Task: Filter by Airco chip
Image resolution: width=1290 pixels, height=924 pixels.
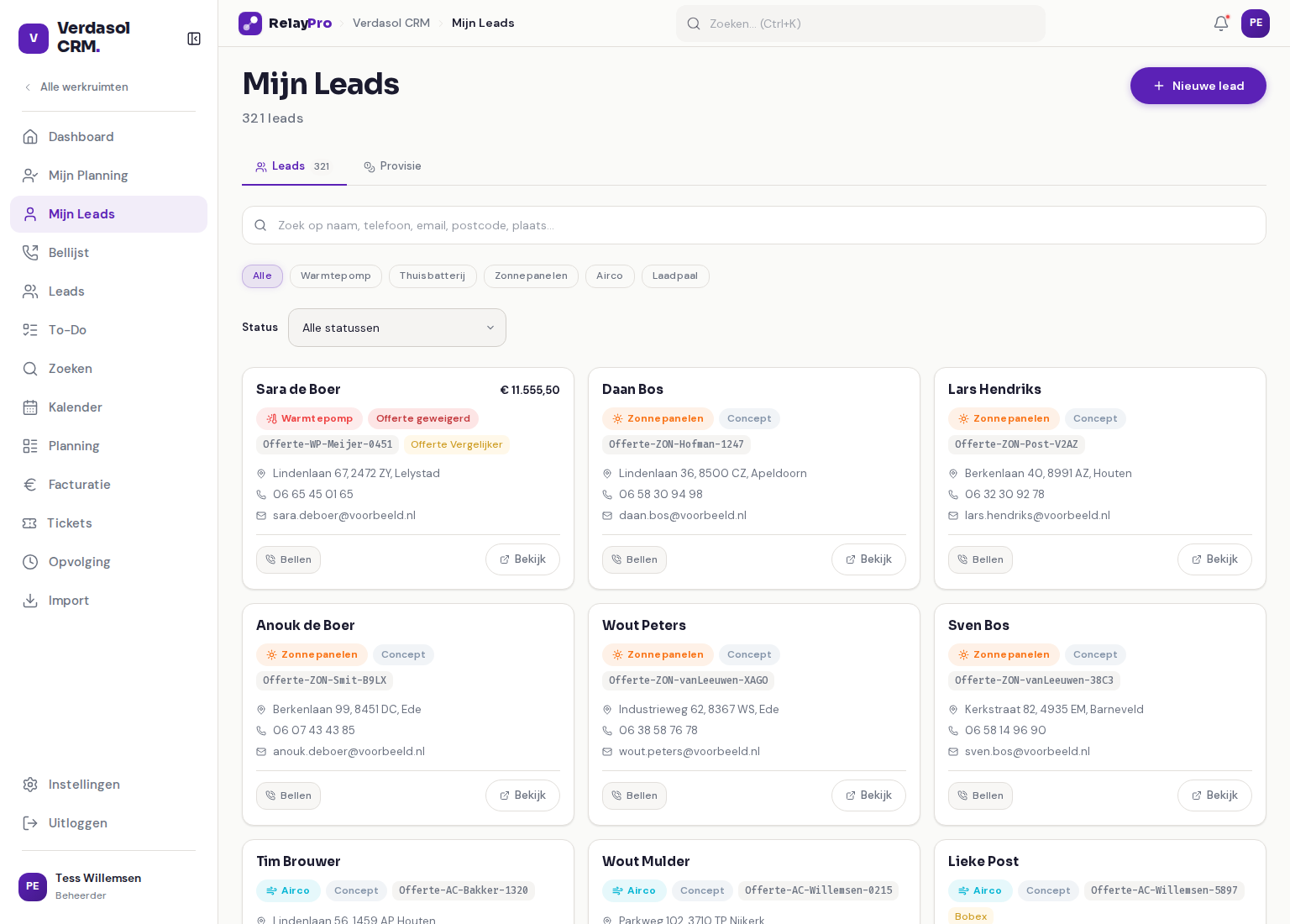Action: pos(610,276)
